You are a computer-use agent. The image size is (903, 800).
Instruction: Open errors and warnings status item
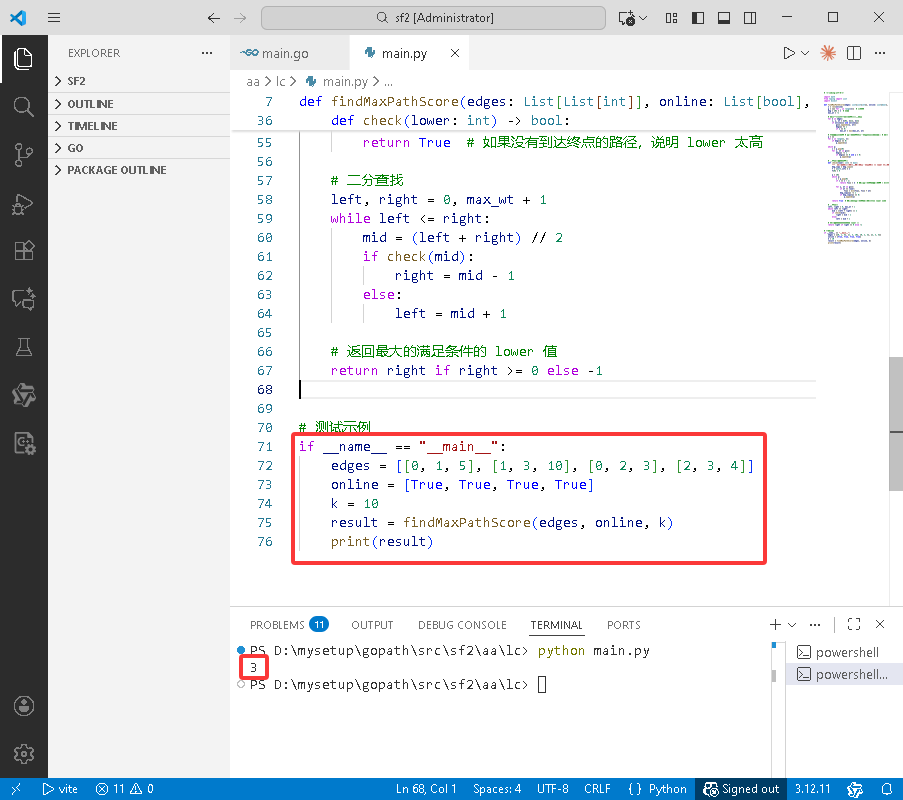pyautogui.click(x=124, y=788)
